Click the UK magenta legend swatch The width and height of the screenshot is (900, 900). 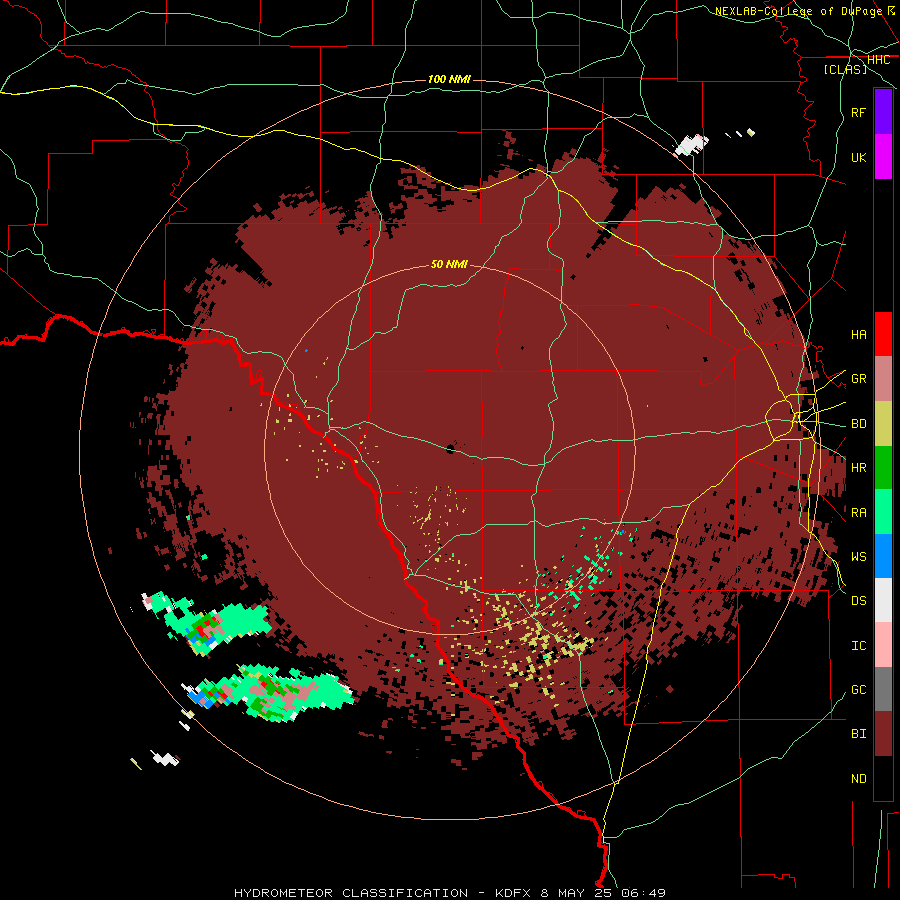[883, 157]
